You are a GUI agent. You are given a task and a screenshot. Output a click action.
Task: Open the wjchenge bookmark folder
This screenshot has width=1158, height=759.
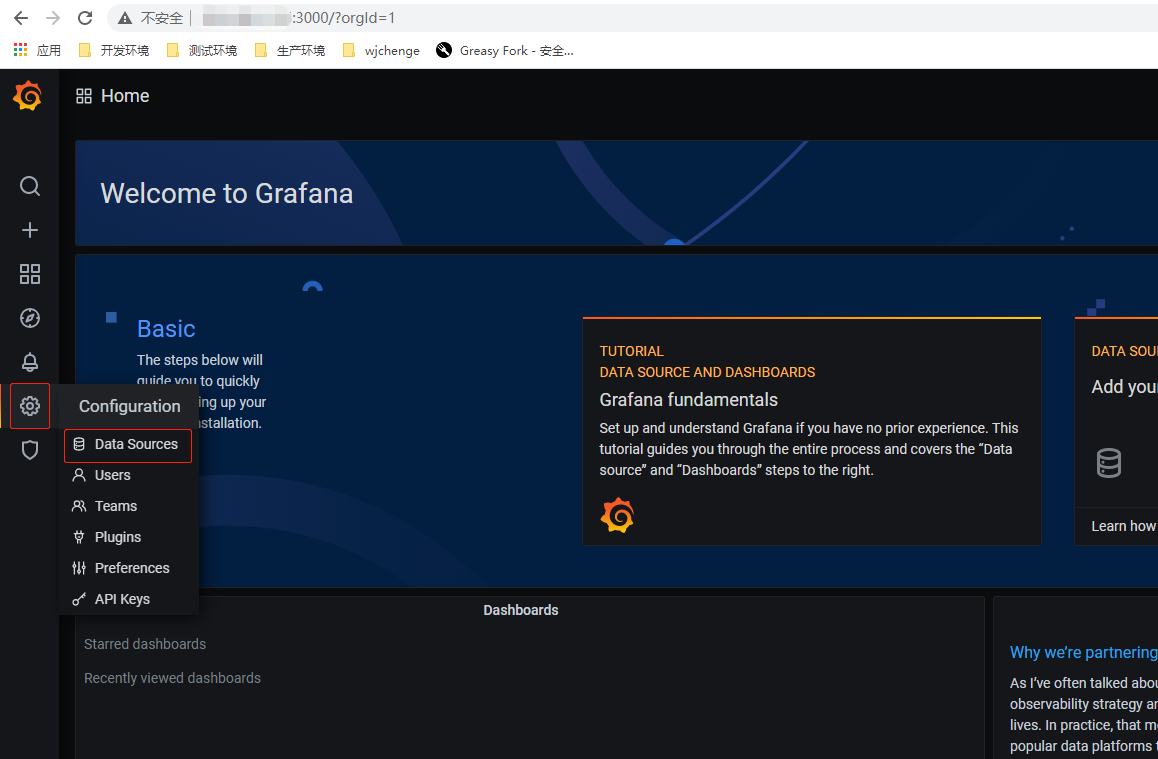382,50
